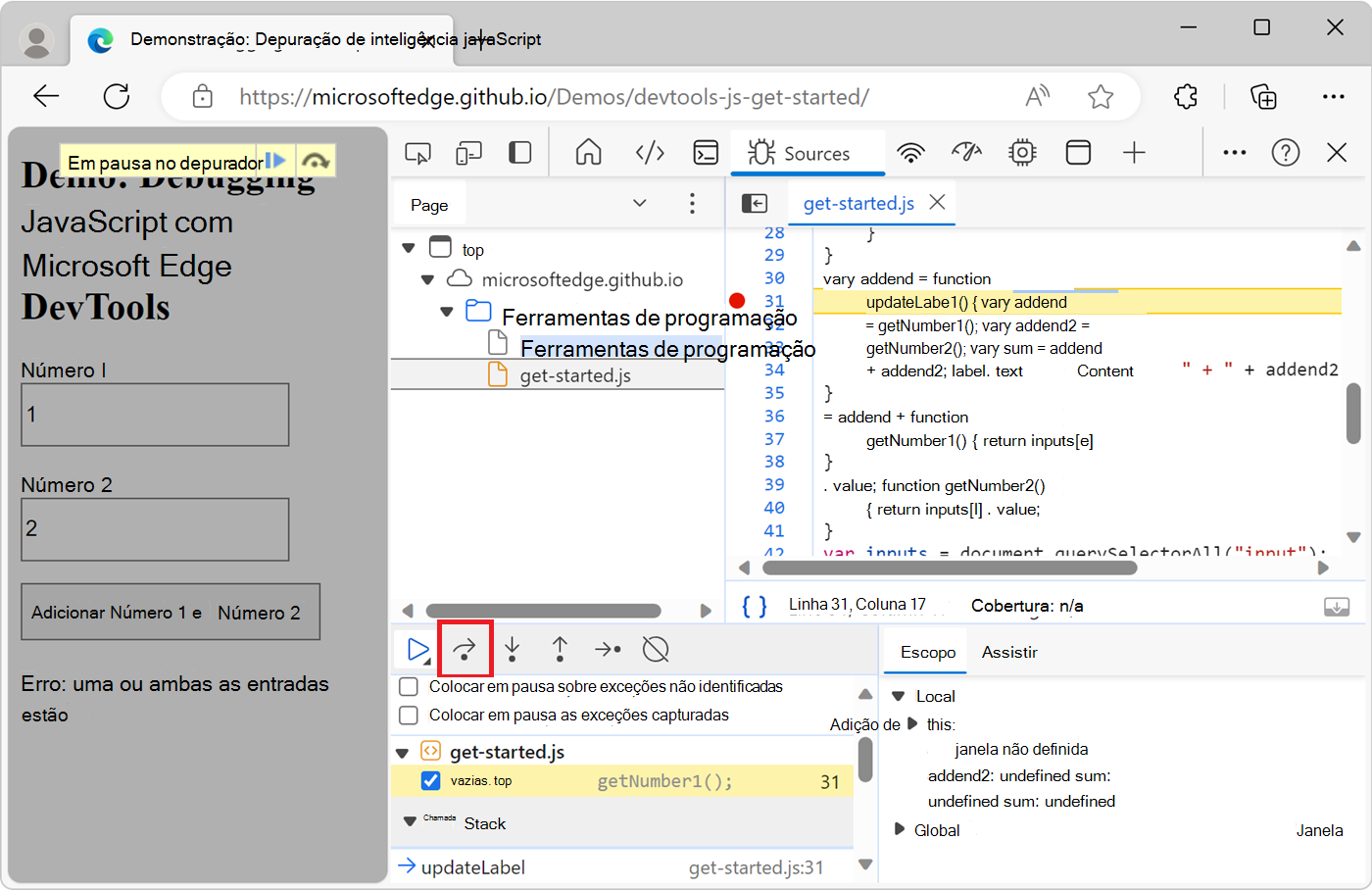
Task: Select get-started.js in the file tree
Action: 574,375
